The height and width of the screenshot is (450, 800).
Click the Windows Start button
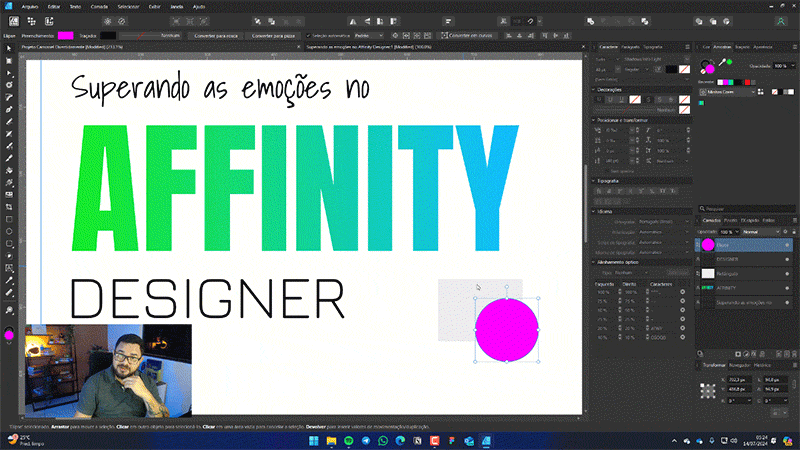314,441
